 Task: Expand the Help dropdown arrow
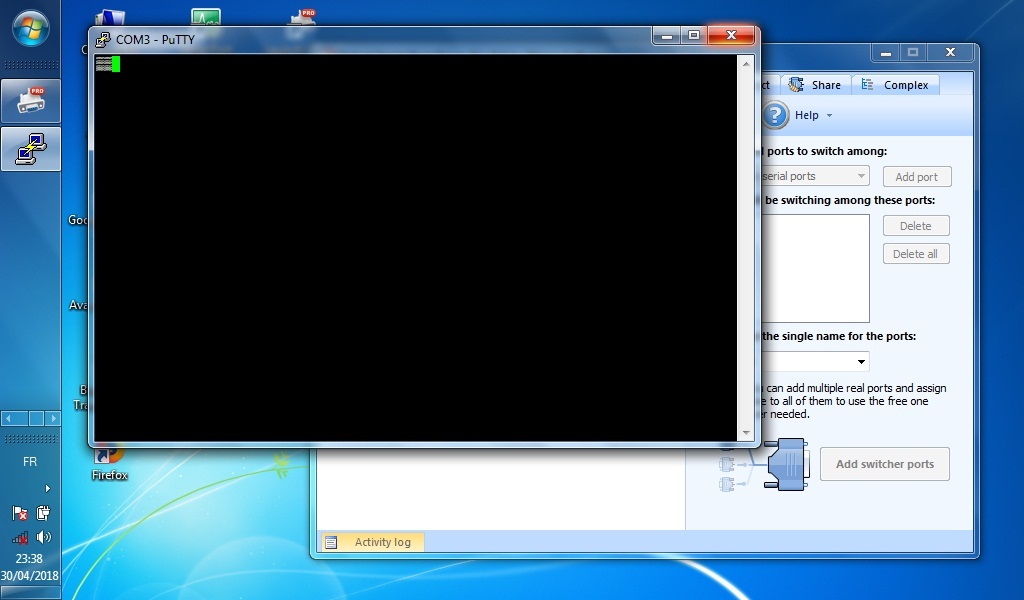(x=829, y=116)
